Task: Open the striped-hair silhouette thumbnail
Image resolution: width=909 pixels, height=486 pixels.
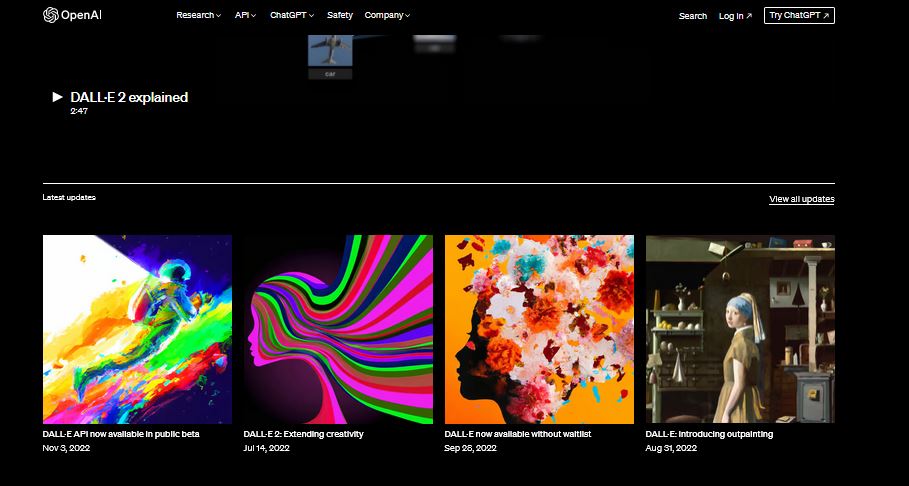Action: tap(338, 329)
